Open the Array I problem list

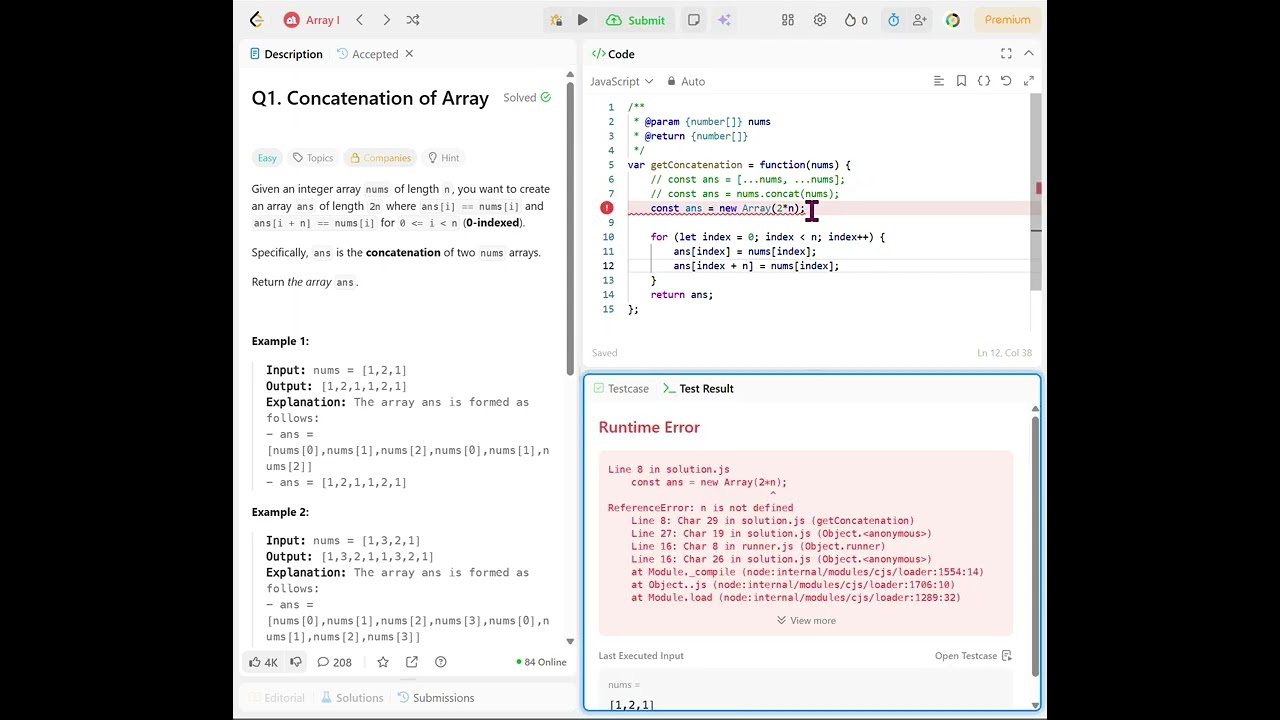(x=312, y=20)
